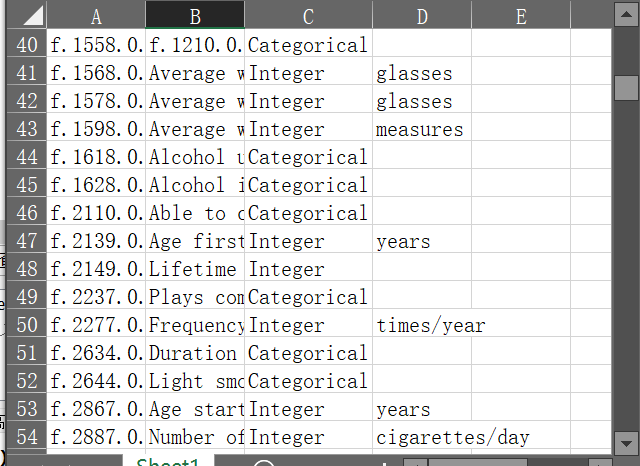Viewport: 640px width, 466px height.
Task: Click the 'Duration' cell in row 51
Action: [x=195, y=353]
